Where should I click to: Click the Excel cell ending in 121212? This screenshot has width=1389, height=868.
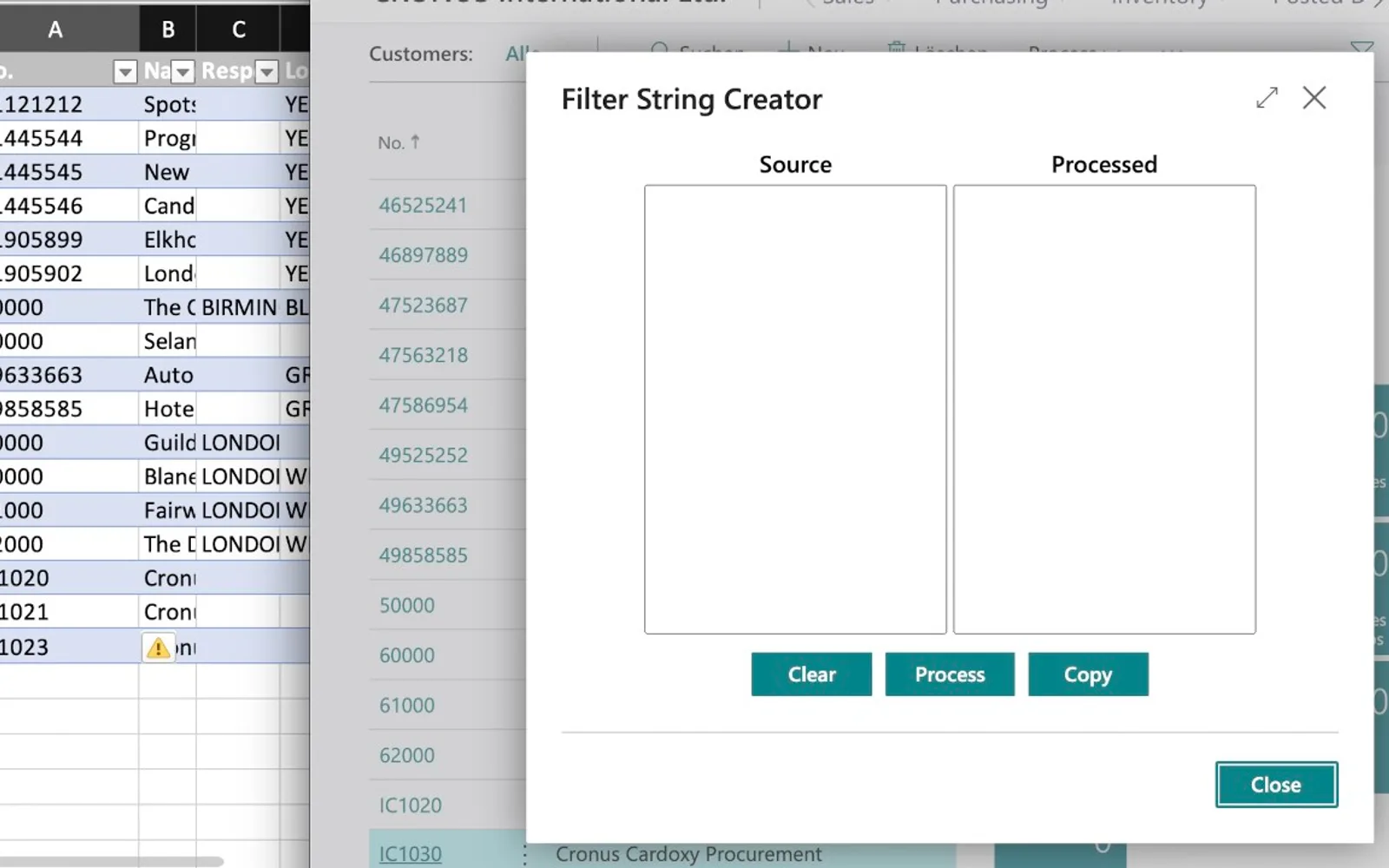click(x=69, y=104)
